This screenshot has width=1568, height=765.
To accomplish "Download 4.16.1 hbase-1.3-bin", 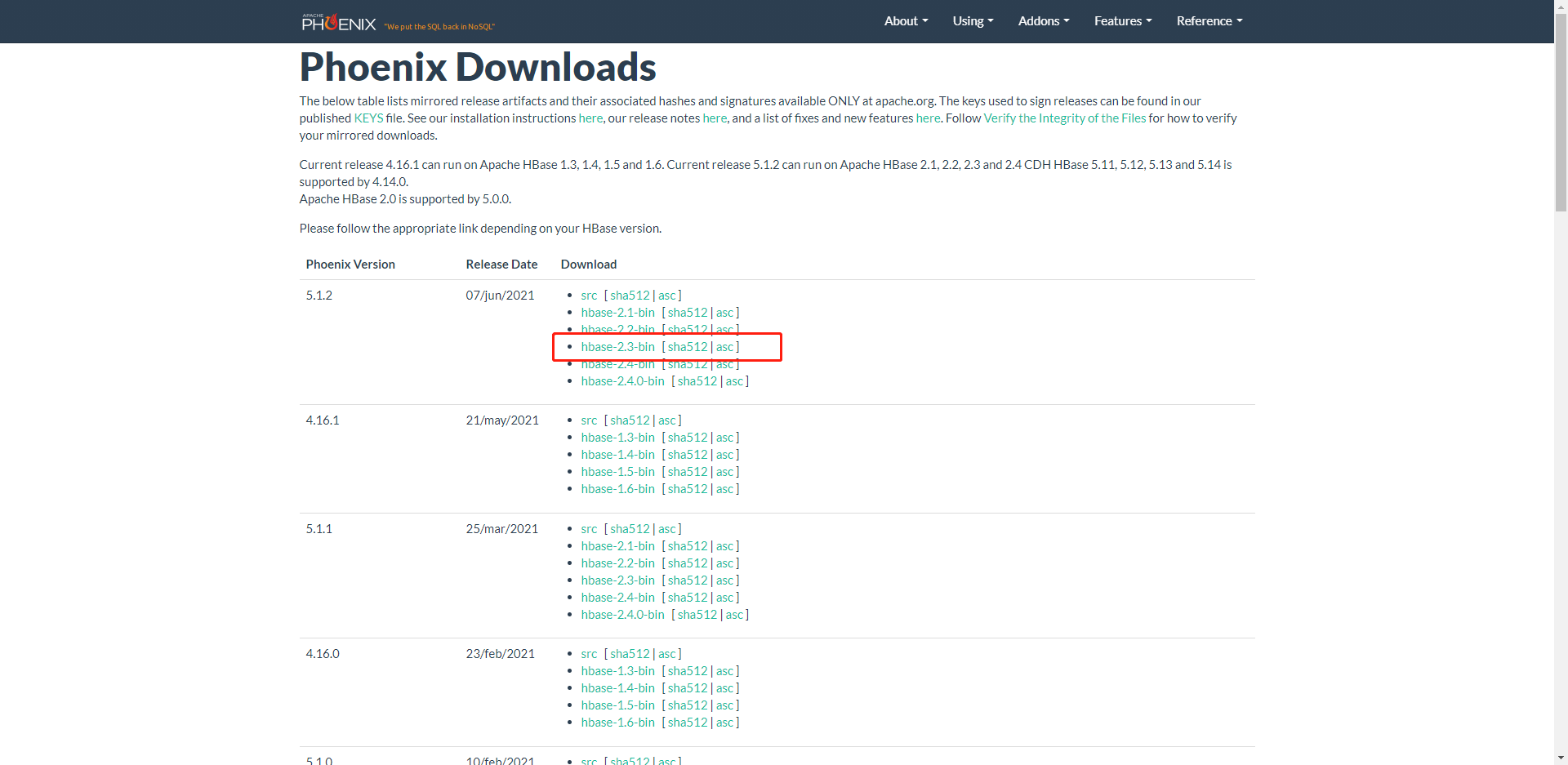I will [618, 438].
